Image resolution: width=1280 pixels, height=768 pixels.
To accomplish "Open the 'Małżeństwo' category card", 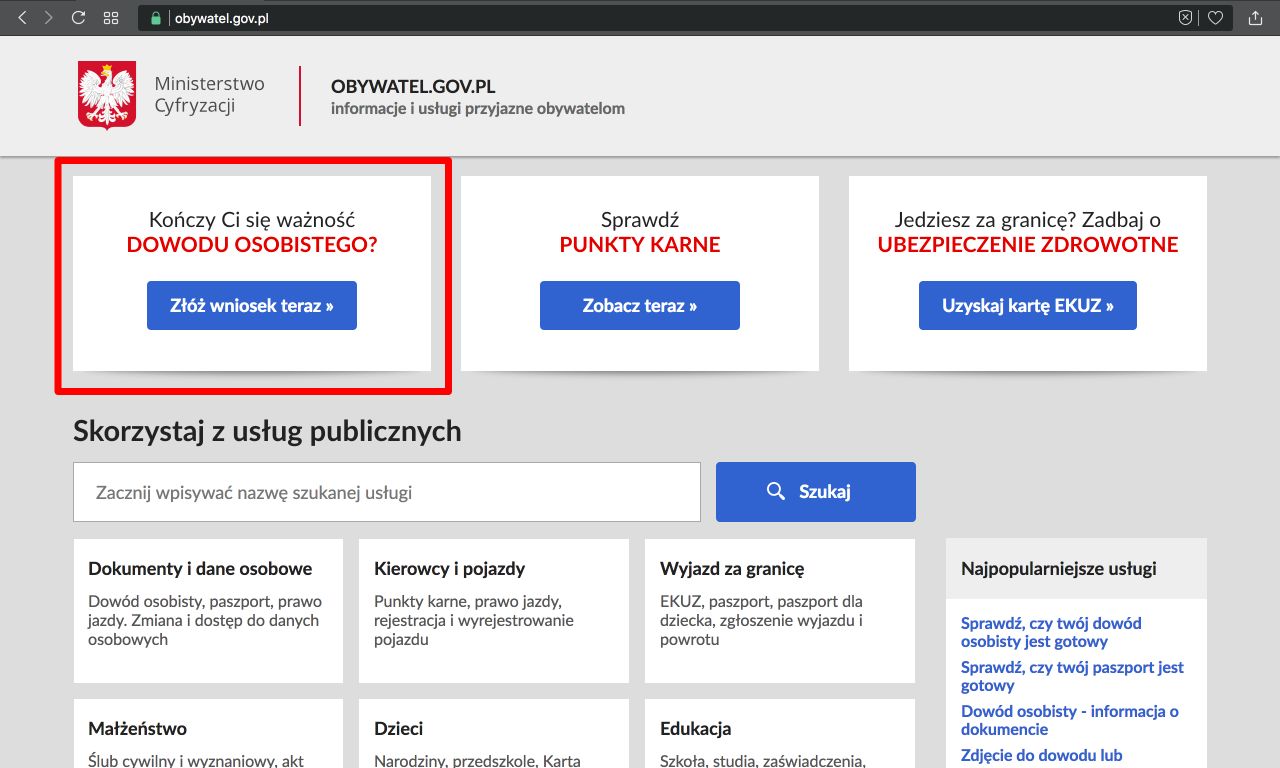I will click(x=208, y=733).
